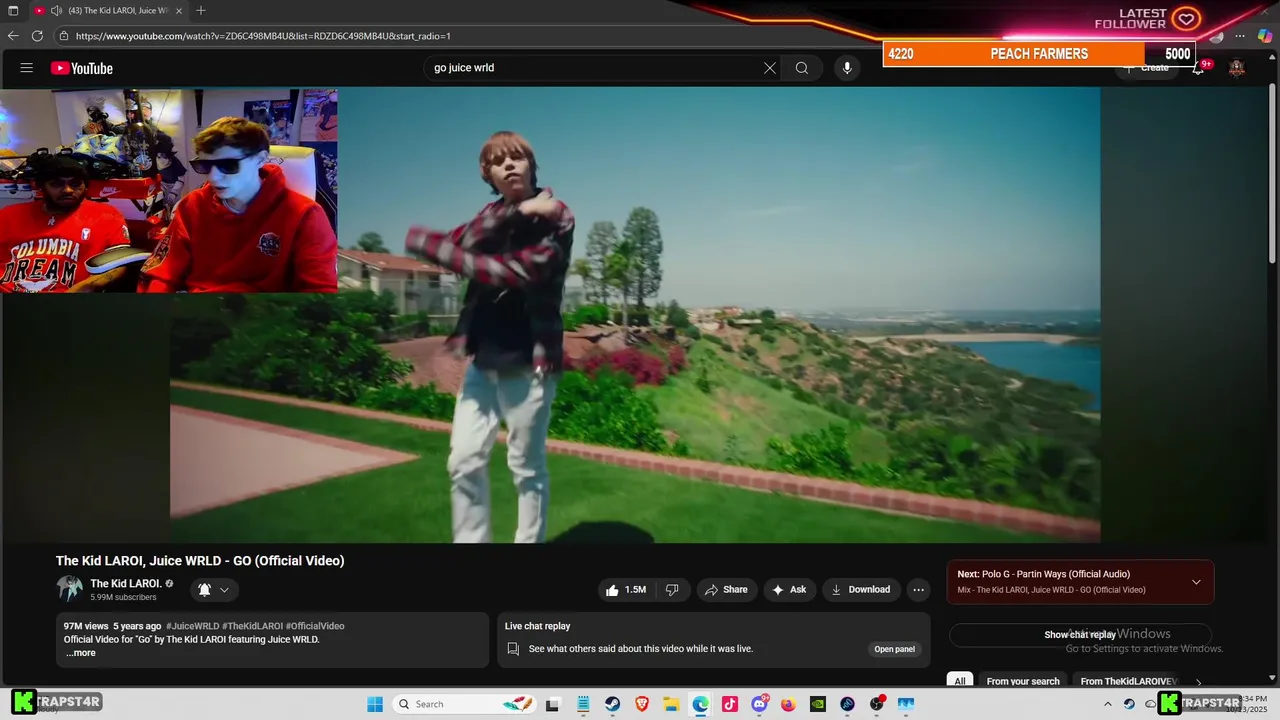Click the Download button

pos(861,590)
